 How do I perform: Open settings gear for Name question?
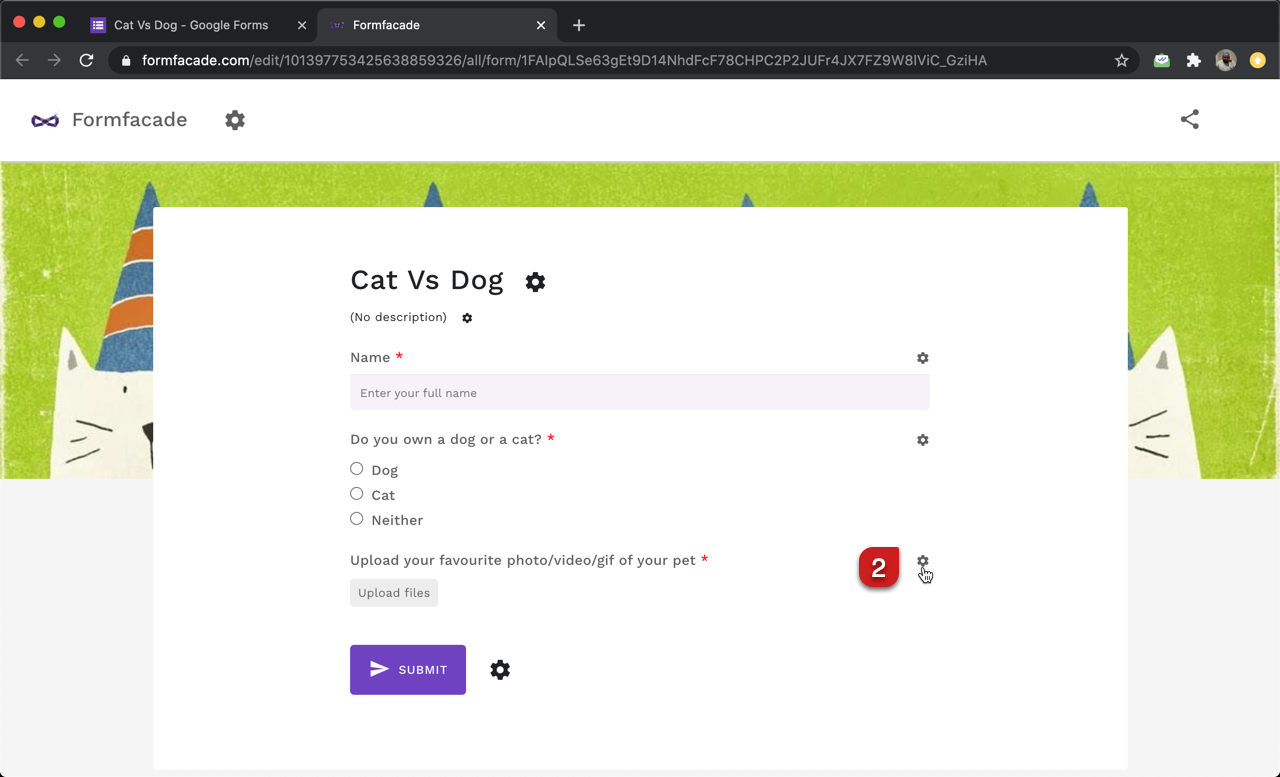click(922, 358)
